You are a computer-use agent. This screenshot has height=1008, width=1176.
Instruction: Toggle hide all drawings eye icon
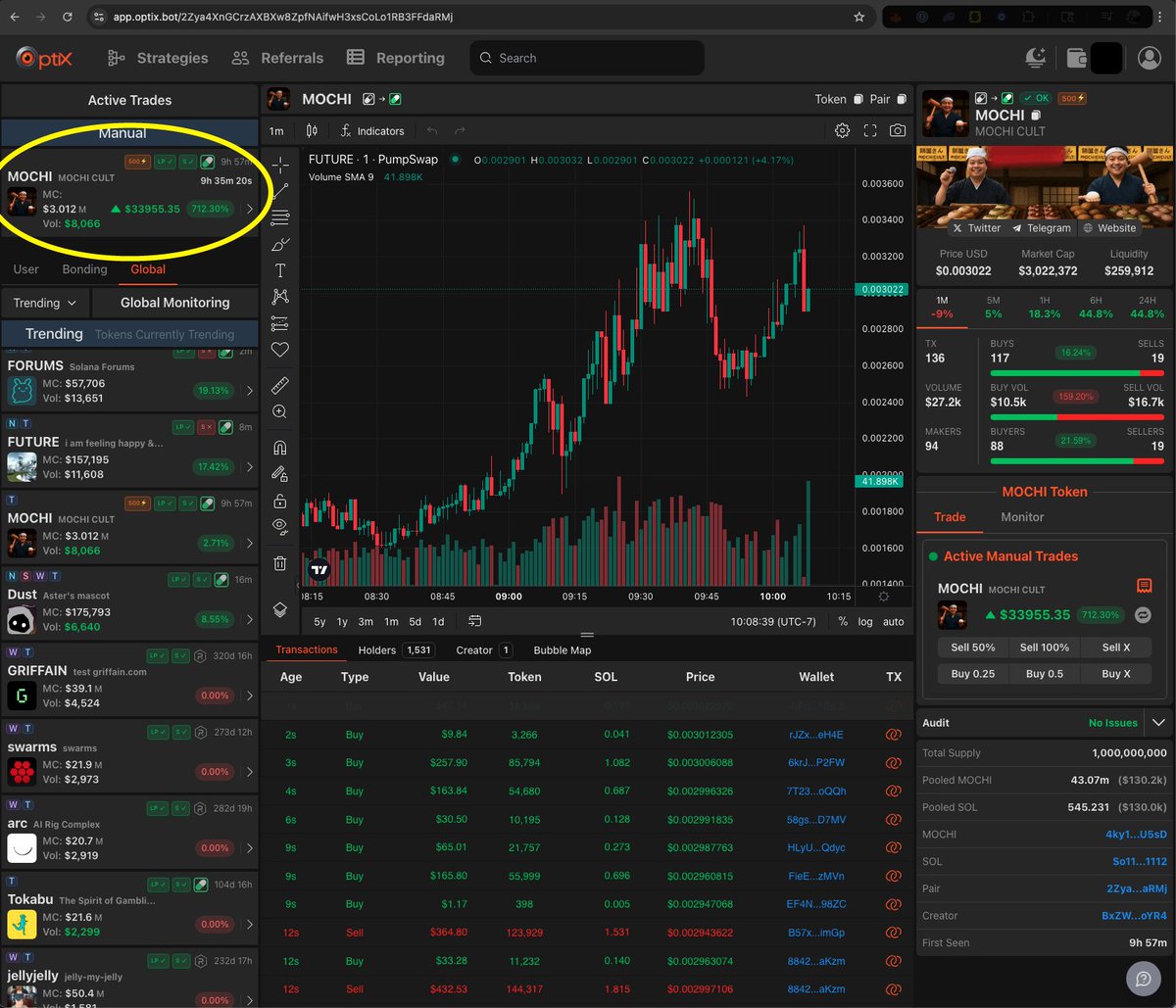[x=280, y=527]
